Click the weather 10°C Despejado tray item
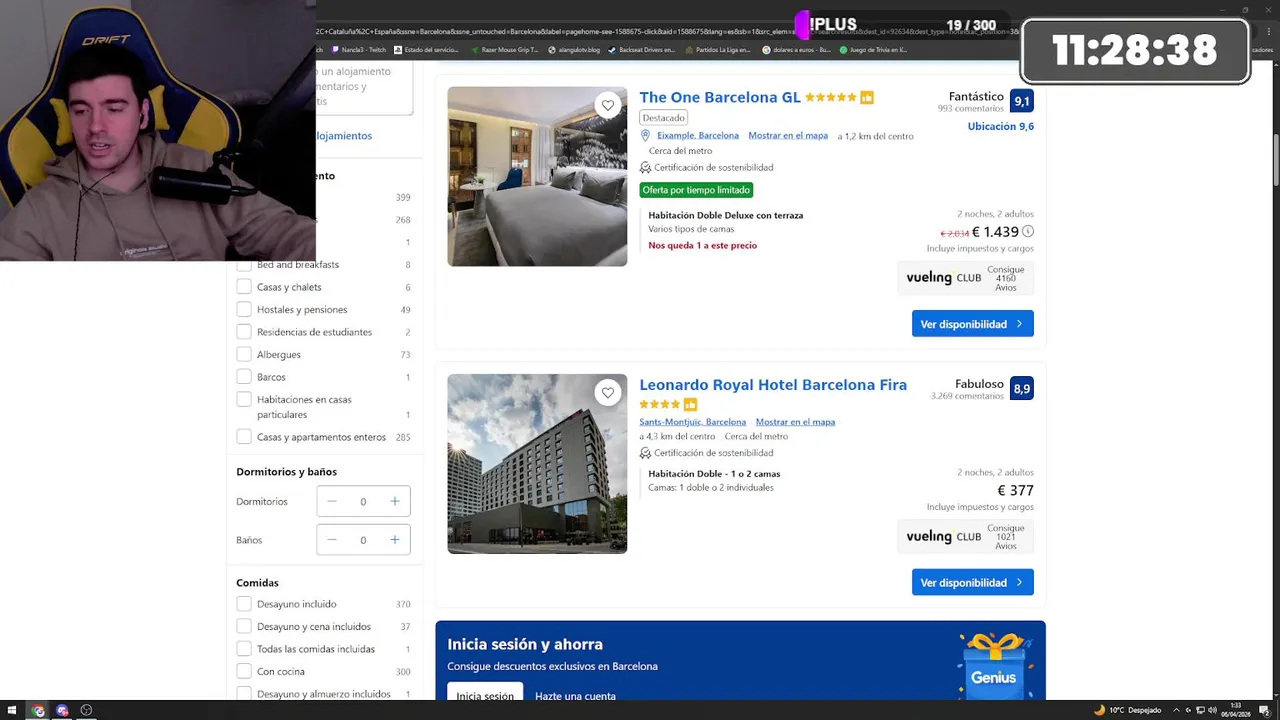This screenshot has height=720, width=1280. point(1127,710)
